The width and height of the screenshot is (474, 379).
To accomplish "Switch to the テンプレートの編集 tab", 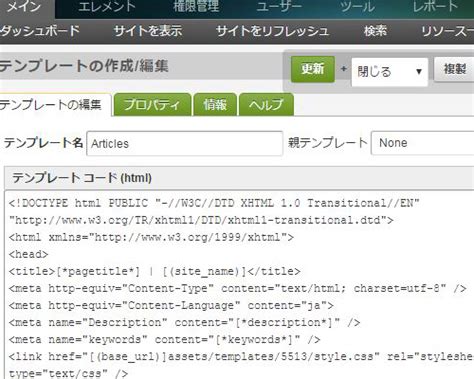I will pyautogui.click(x=54, y=105).
